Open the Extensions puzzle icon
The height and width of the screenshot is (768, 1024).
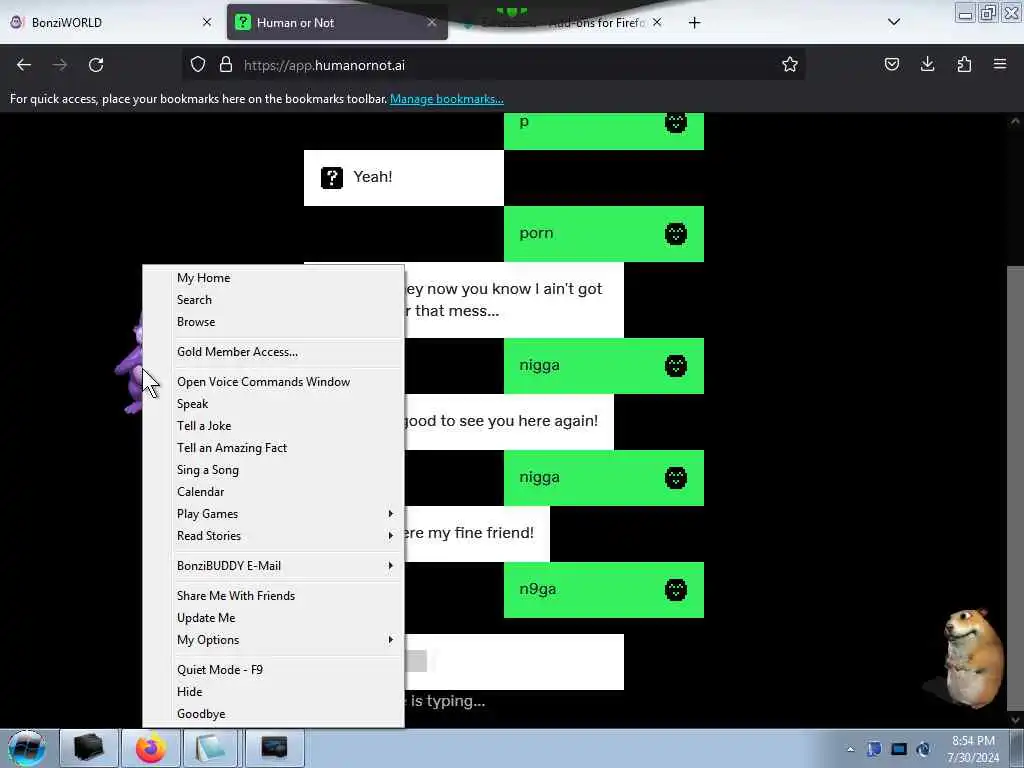[x=964, y=65]
